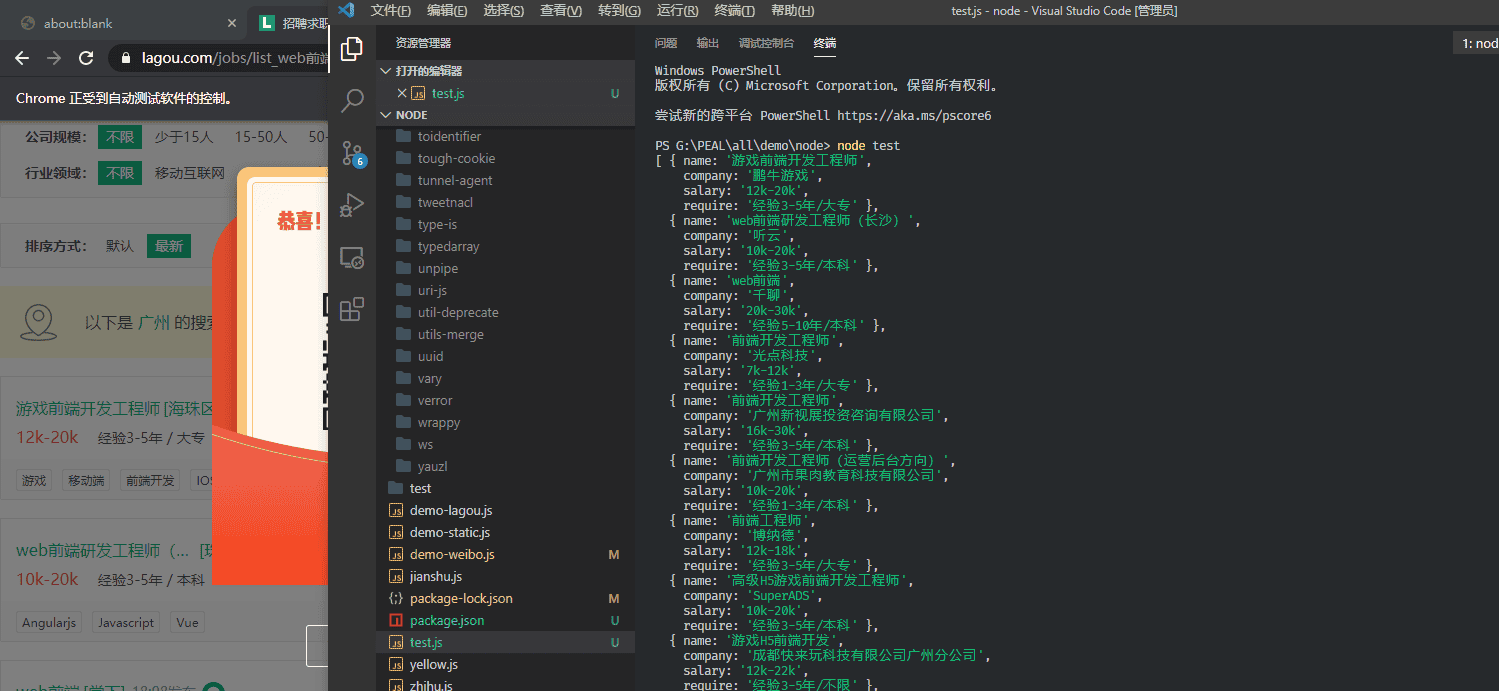Open the Search view in activity bar
Screen dimensions: 1499x691
[352, 100]
